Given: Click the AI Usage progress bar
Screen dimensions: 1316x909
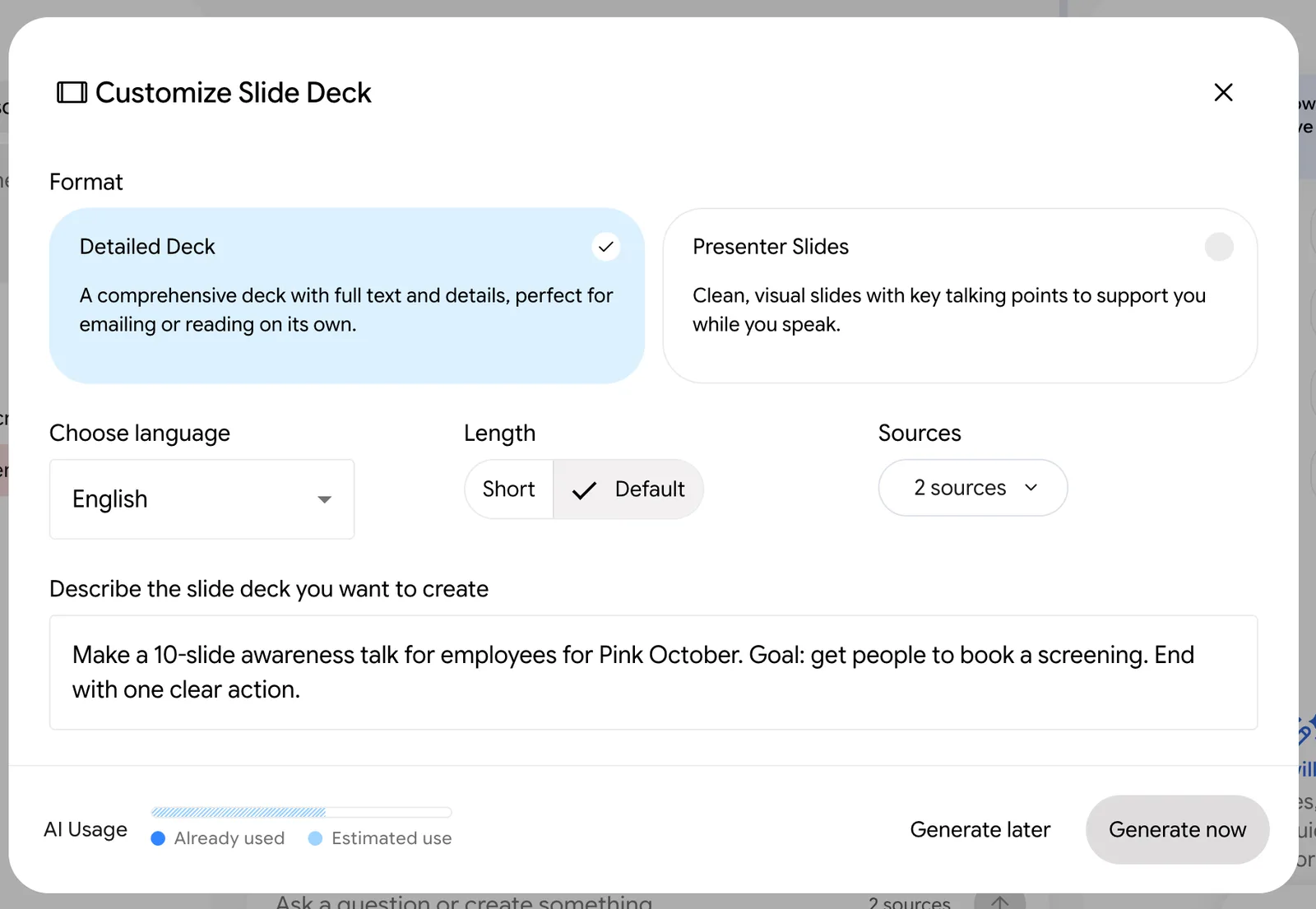Looking at the screenshot, I should click(301, 812).
